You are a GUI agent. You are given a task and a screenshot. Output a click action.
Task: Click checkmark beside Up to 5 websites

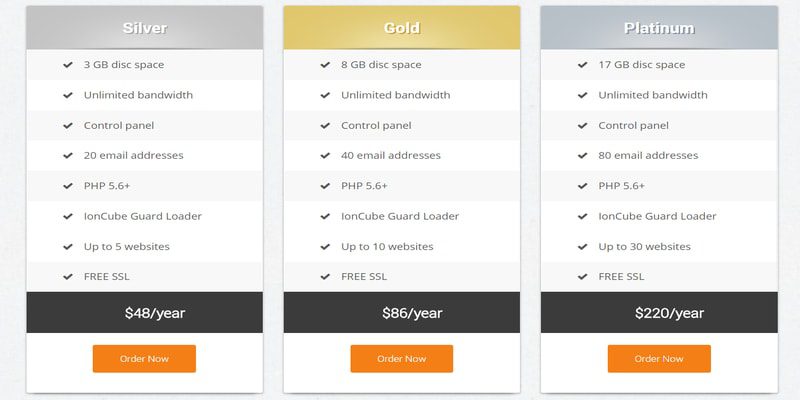(68, 246)
